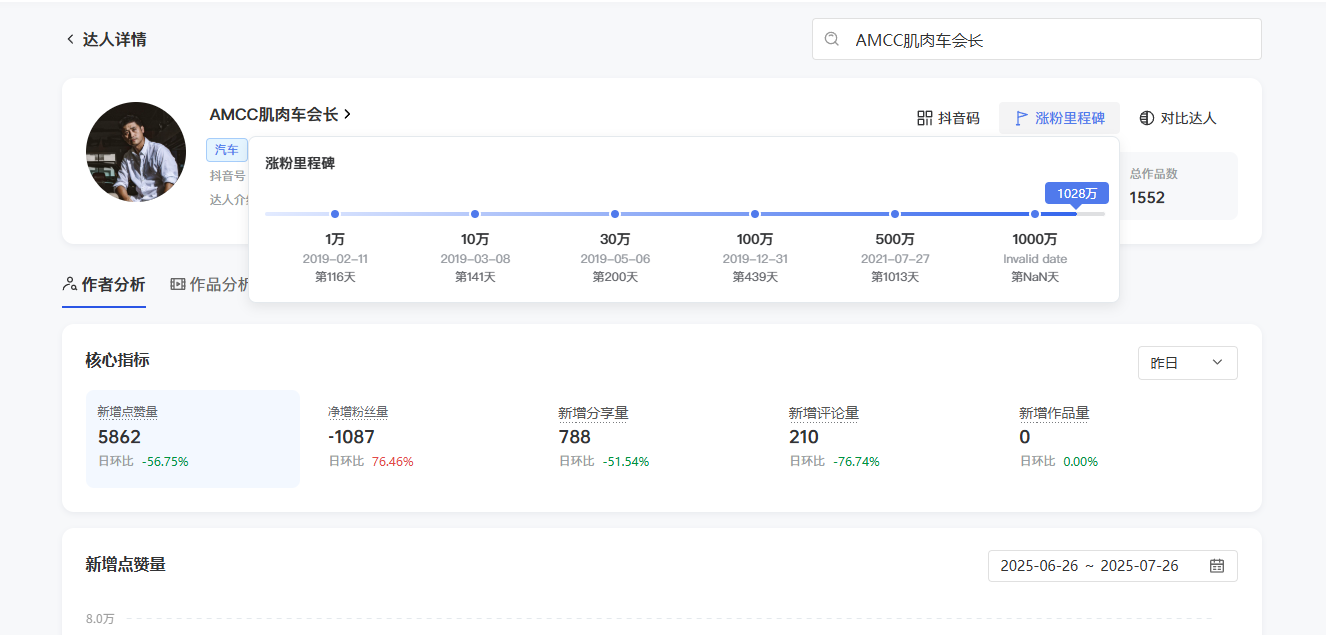Click the 作者分析 person icon
The image size is (1326, 635).
70,284
